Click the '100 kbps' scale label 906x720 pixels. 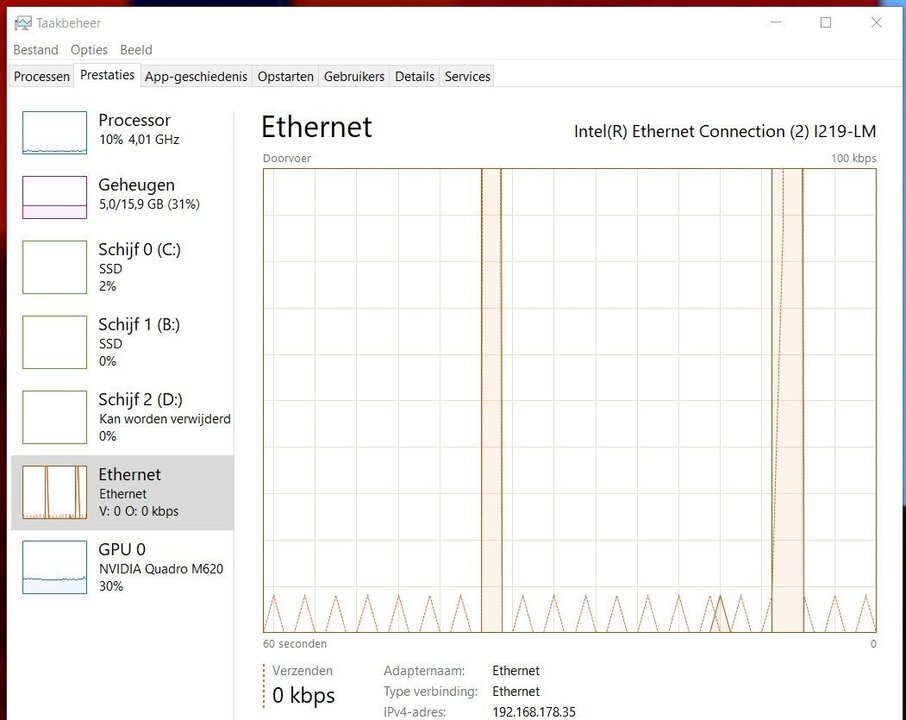854,158
